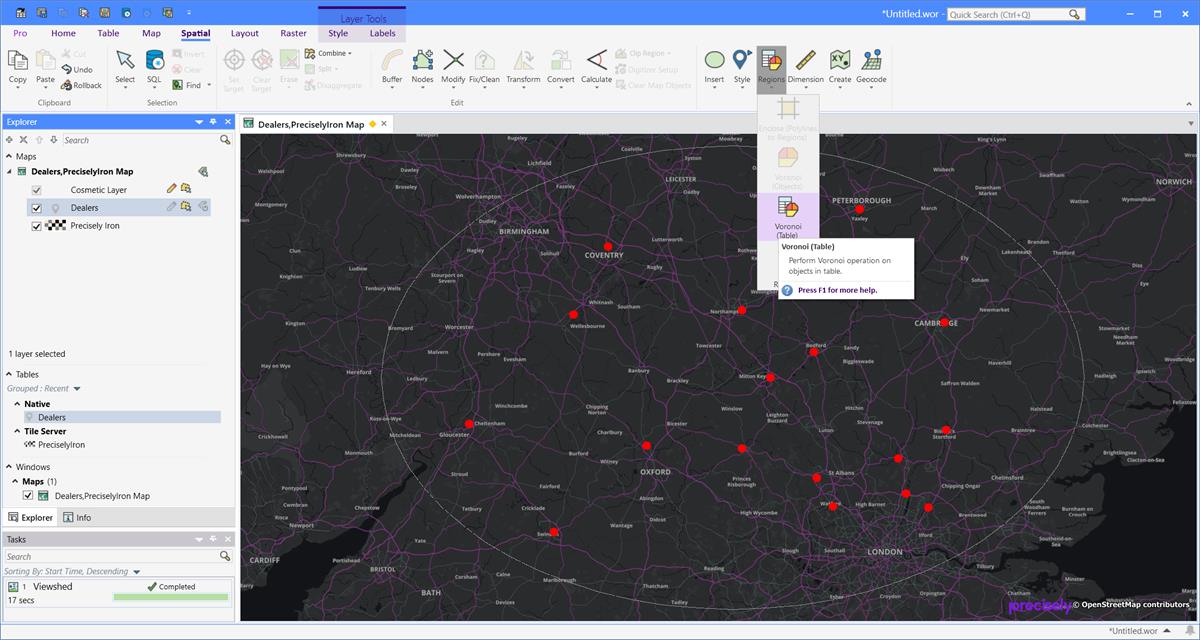Switch to the Layout ribbon tab
Viewport: 1200px width, 640px height.
244,32
